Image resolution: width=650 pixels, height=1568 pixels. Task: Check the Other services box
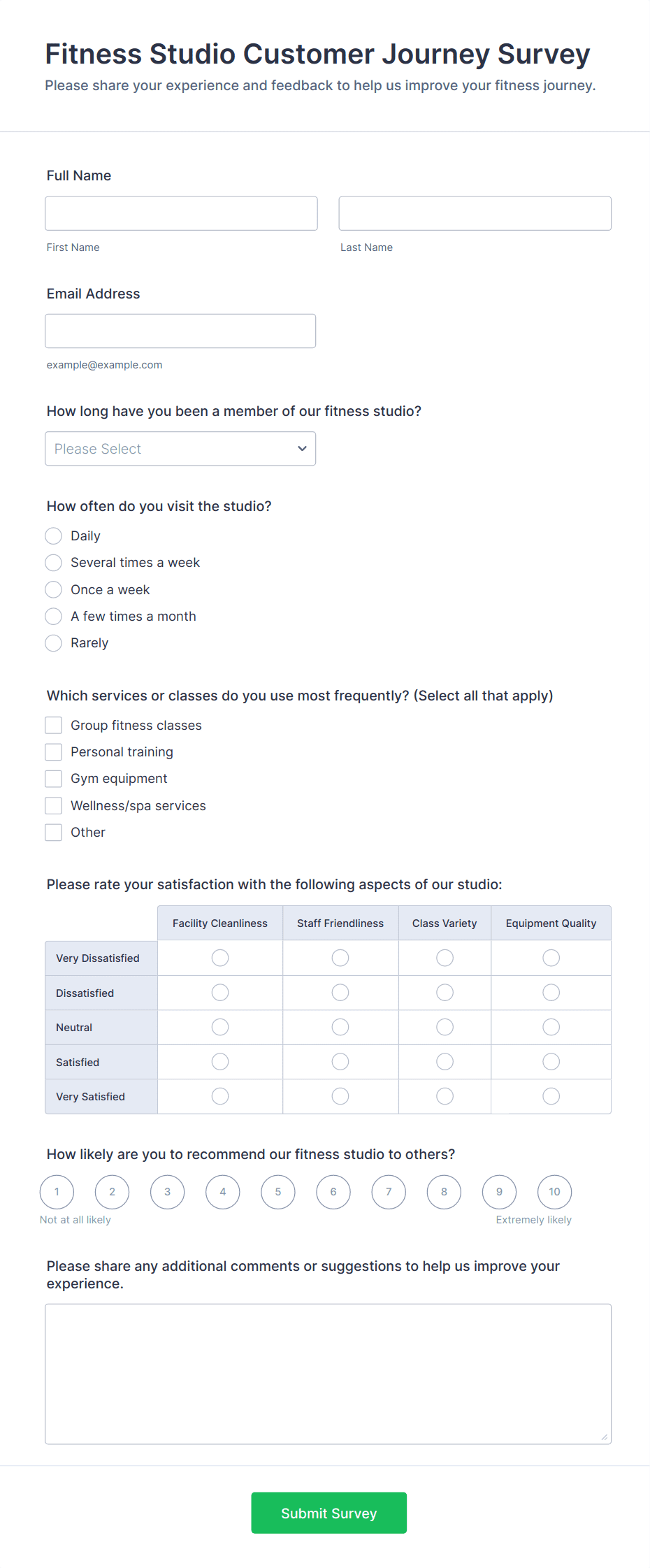54,833
